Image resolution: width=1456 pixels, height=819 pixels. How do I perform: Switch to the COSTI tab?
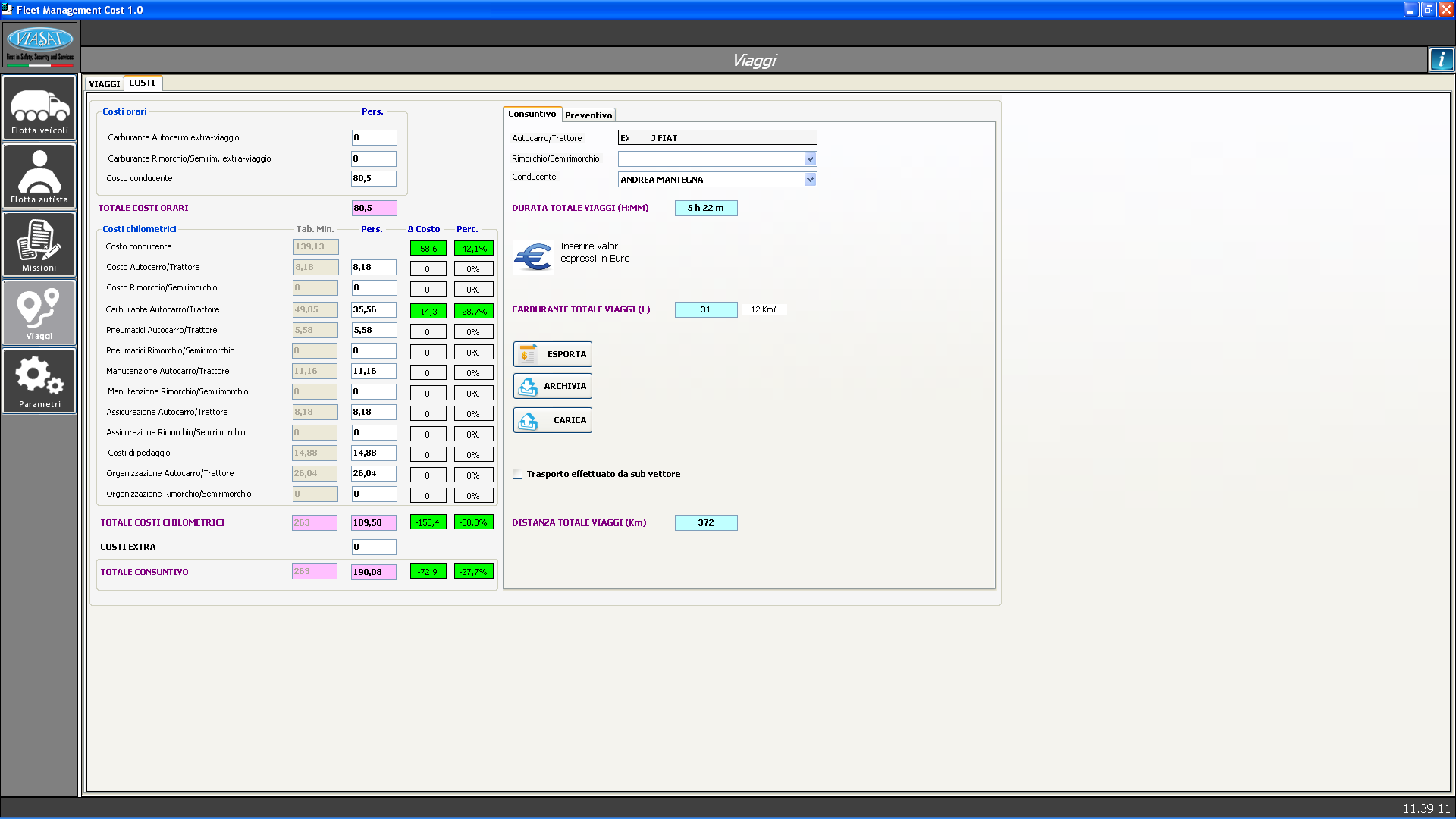[x=142, y=83]
